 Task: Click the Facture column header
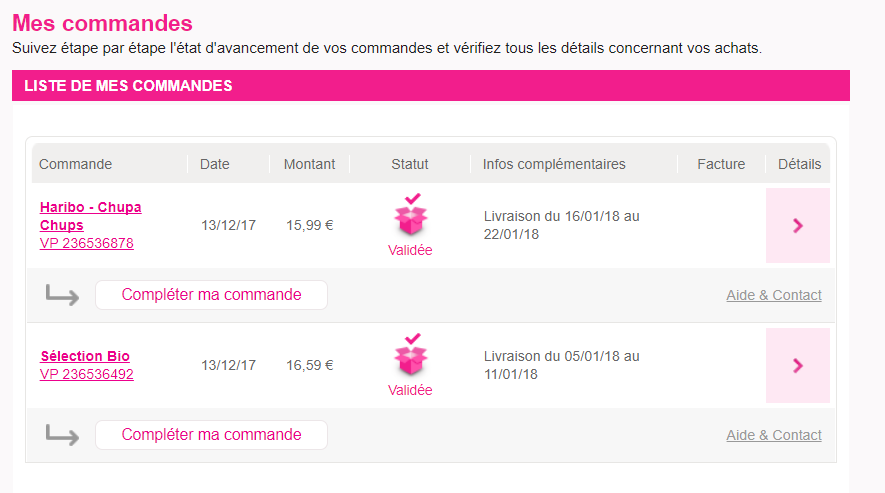[x=721, y=164]
